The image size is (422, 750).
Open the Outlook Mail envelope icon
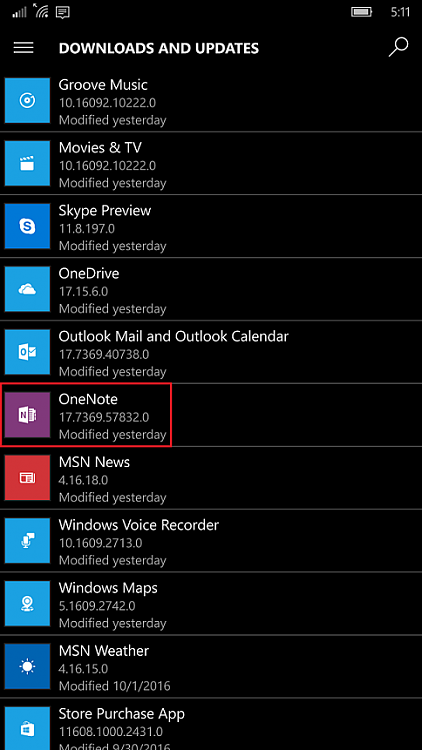tap(27, 353)
